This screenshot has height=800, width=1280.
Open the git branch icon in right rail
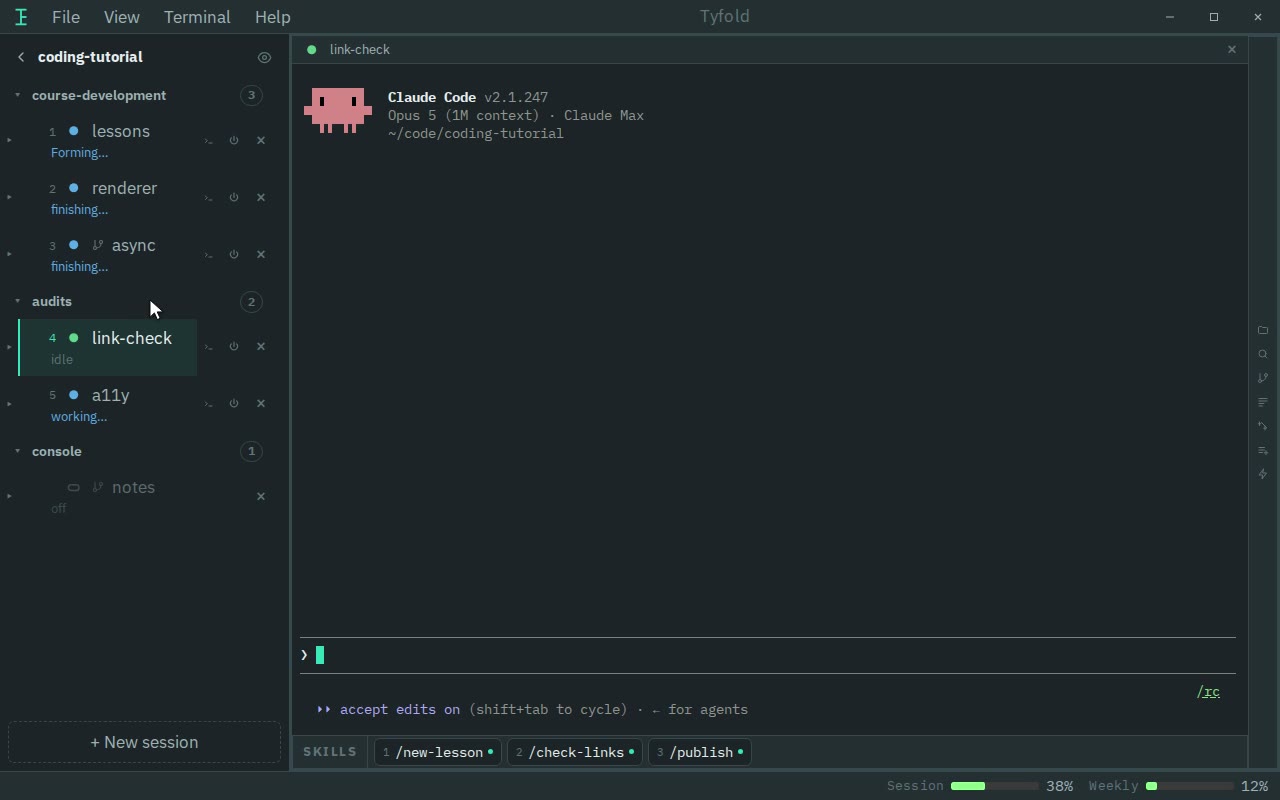1263,378
